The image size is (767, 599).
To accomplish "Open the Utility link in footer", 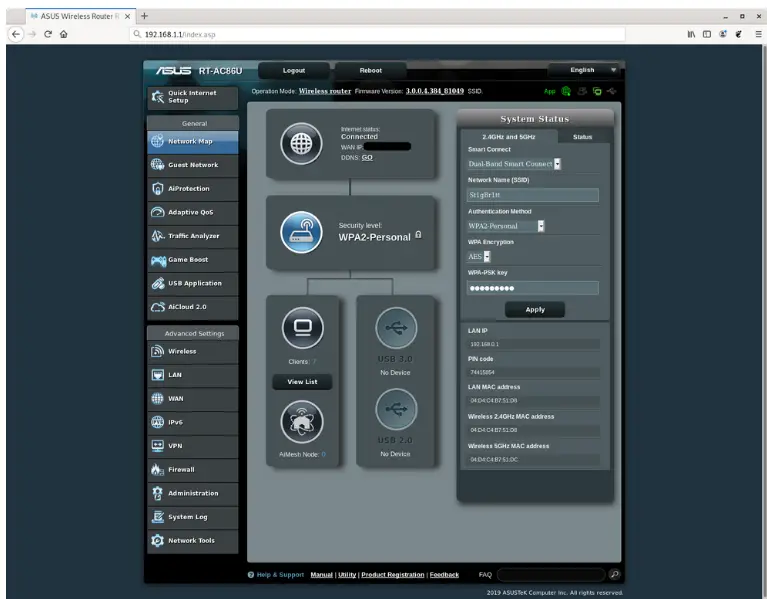I will (x=347, y=575).
